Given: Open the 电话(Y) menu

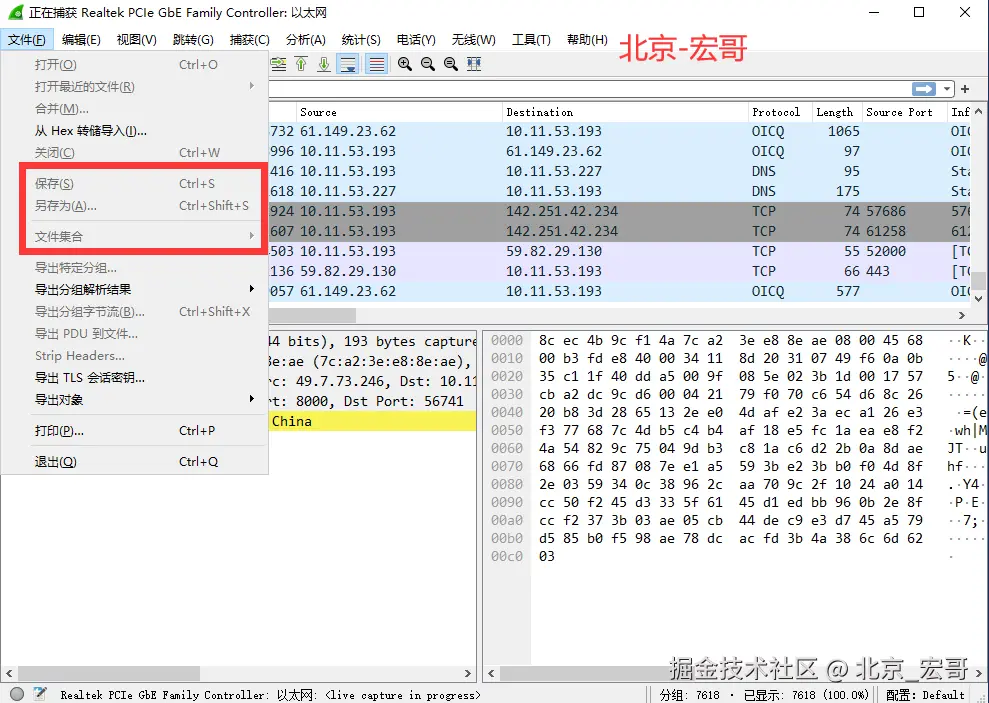Looking at the screenshot, I should pyautogui.click(x=416, y=40).
